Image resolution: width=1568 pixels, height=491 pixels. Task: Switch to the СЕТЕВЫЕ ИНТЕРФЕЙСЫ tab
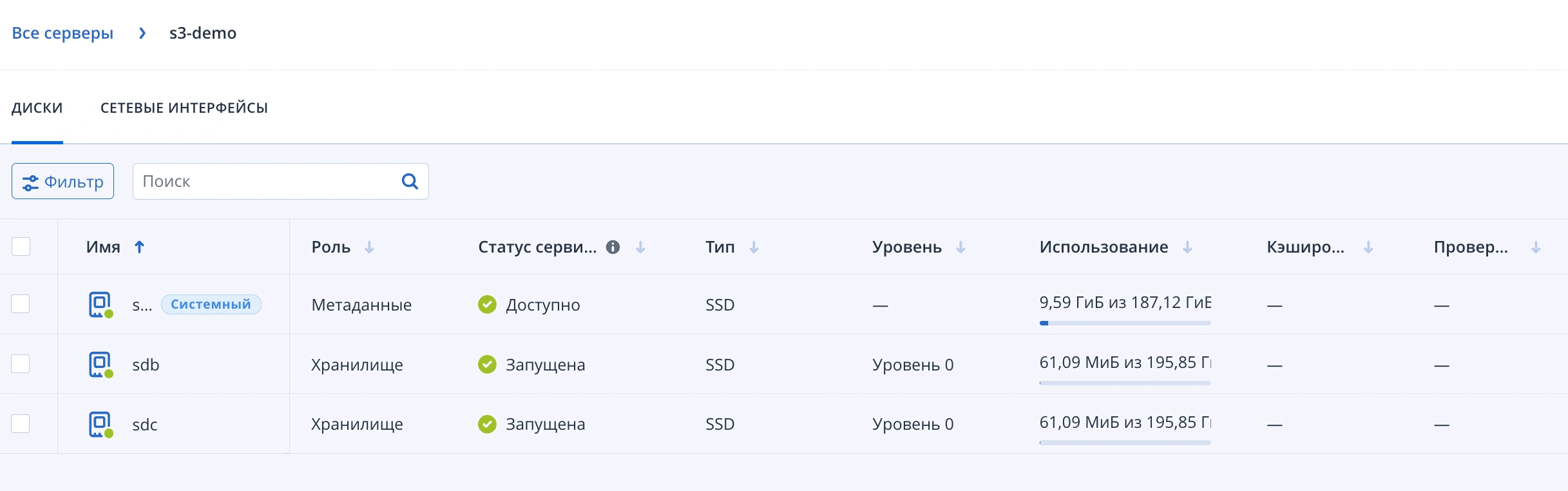coord(184,108)
